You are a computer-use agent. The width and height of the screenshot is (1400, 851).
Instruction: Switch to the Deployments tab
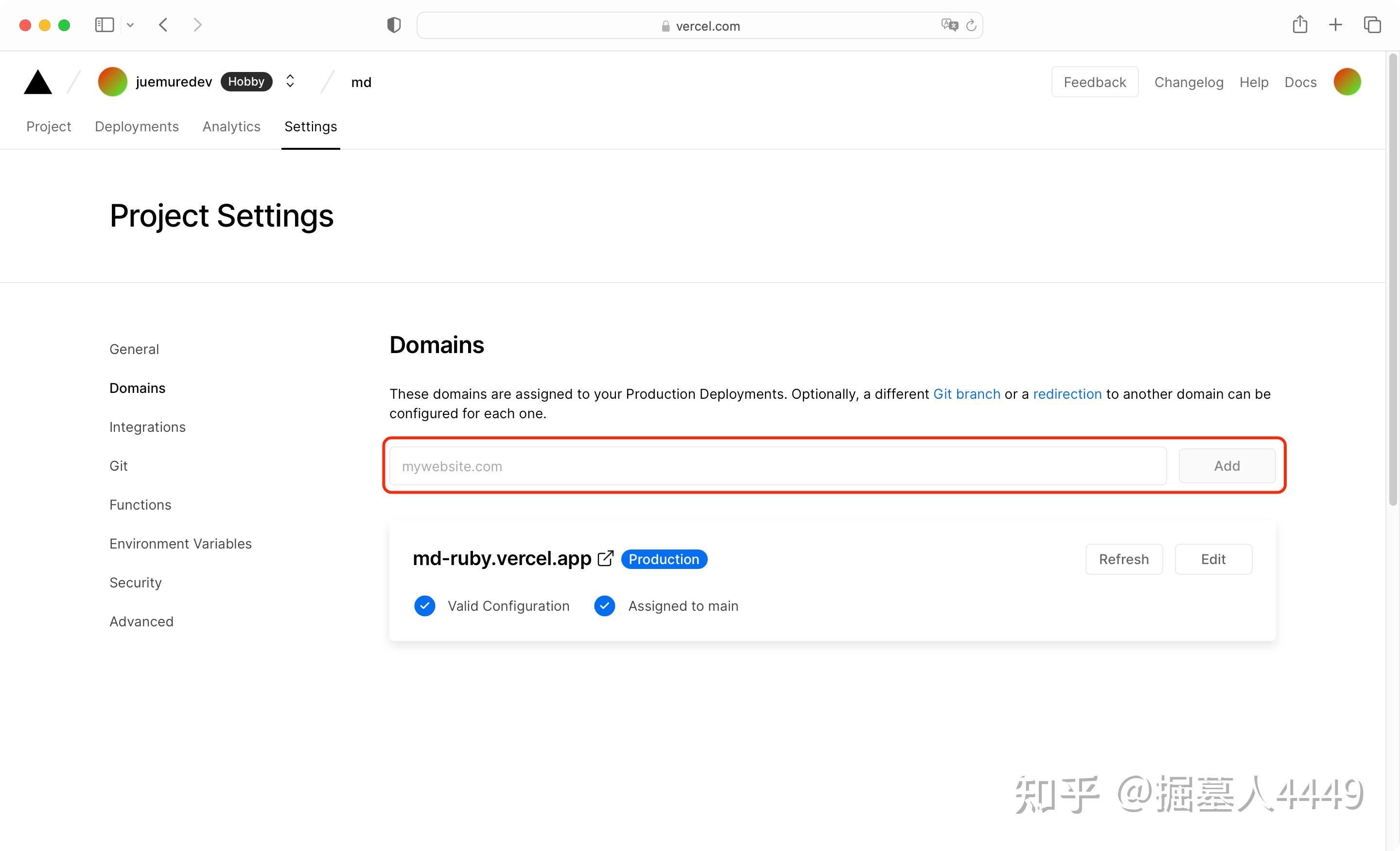coord(137,126)
